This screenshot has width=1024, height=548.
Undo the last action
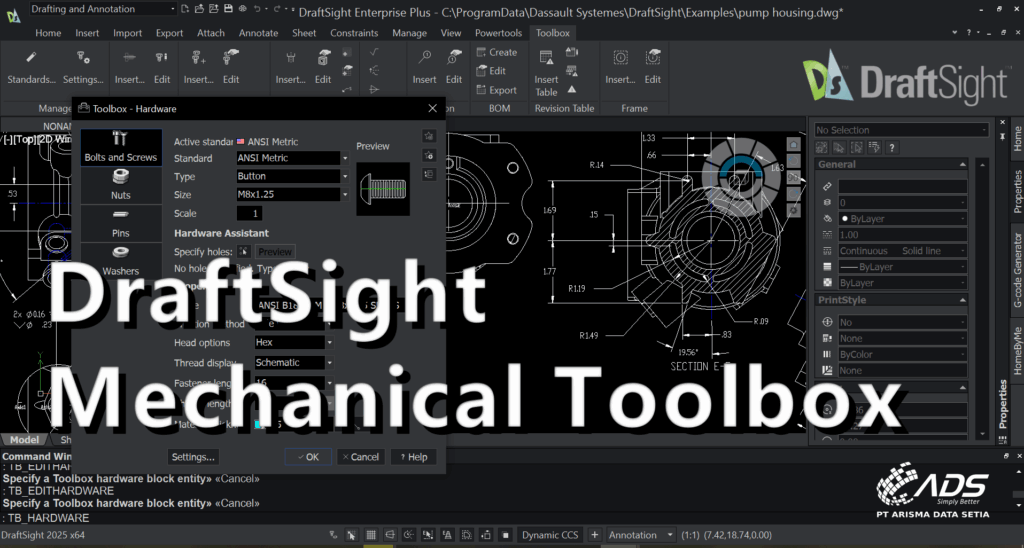pyautogui.click(x=257, y=9)
